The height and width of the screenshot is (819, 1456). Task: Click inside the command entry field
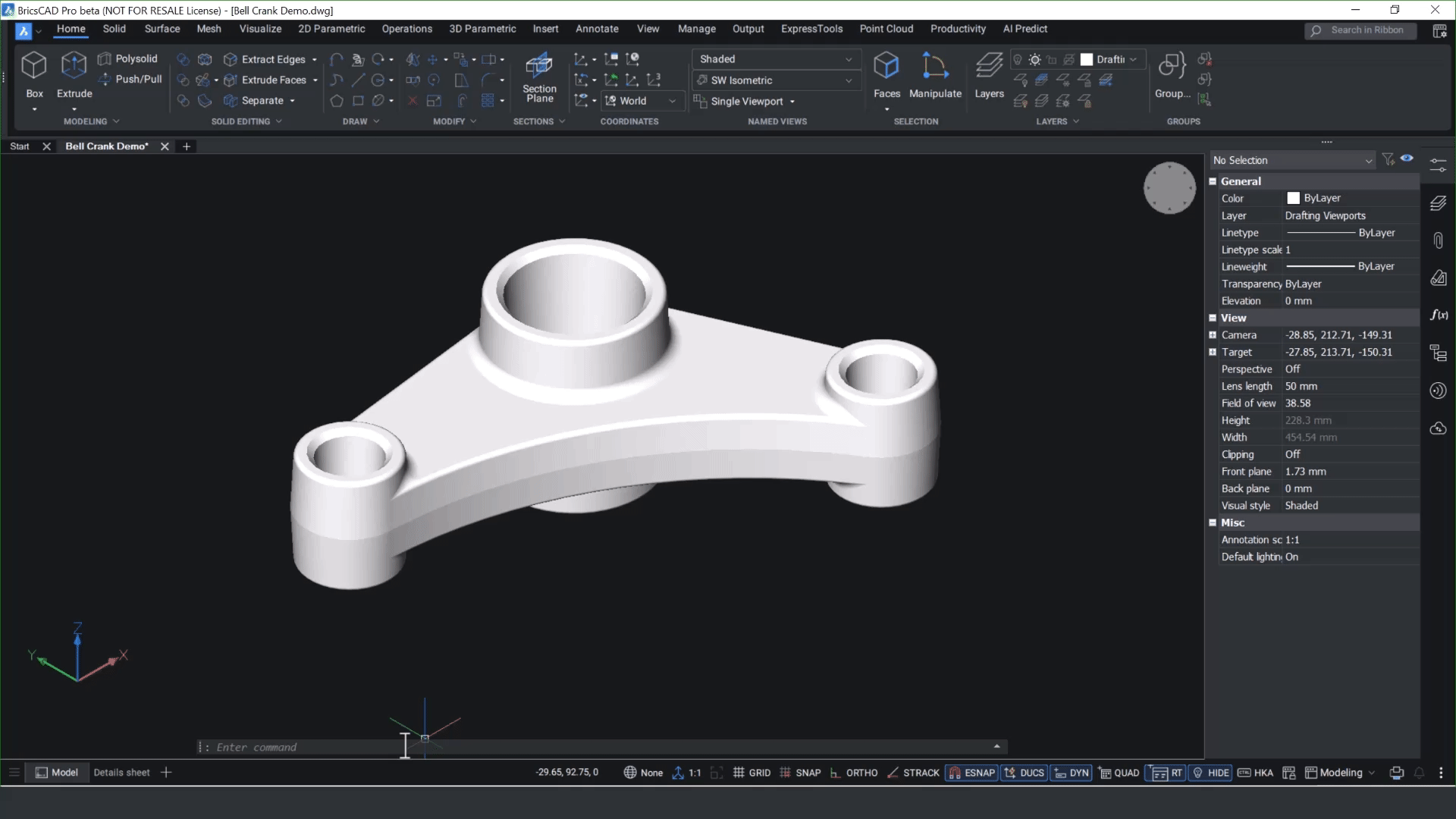pos(531,747)
